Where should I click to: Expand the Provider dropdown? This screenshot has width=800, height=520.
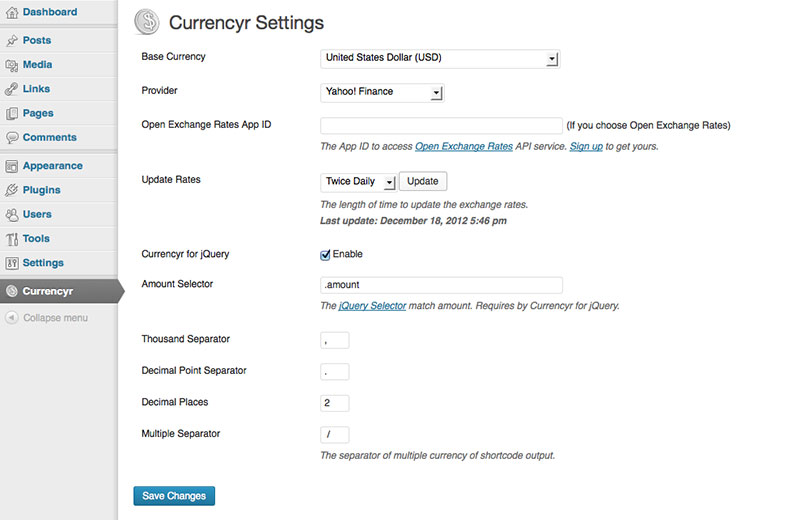click(382, 92)
